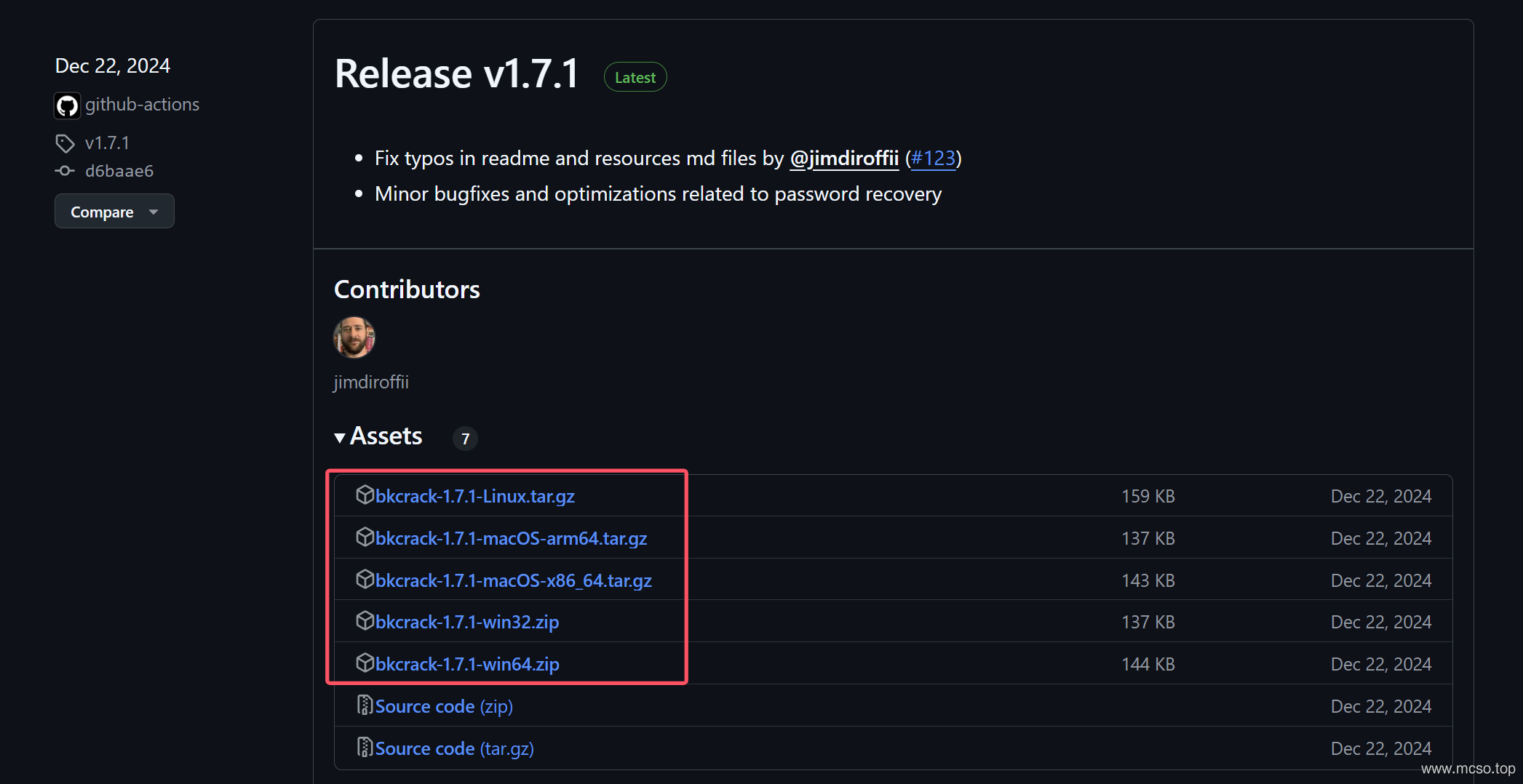Click the jimdiroffii name under avatar
Image resolution: width=1523 pixels, height=784 pixels.
(371, 382)
